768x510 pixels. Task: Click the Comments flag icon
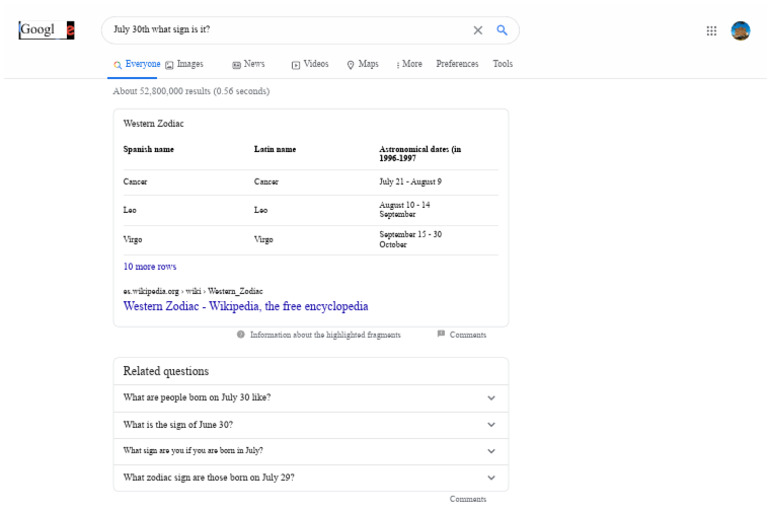tap(441, 335)
